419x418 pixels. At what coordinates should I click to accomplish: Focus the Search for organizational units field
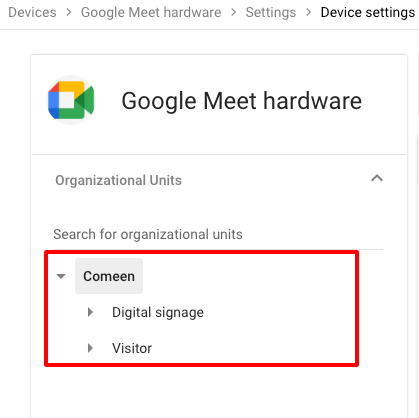coord(218,234)
